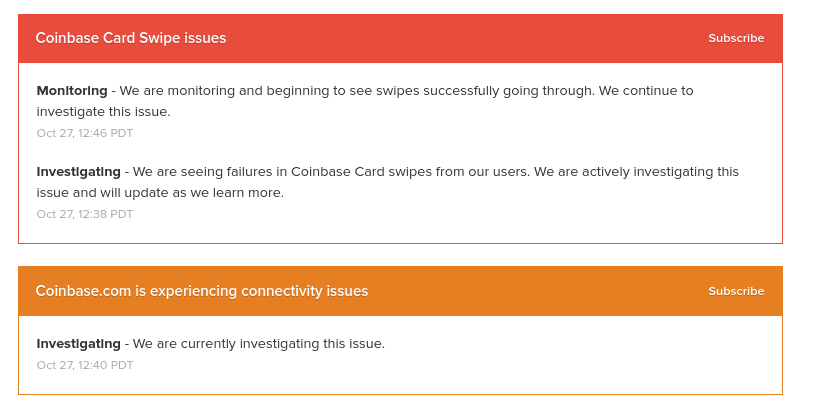
Task: Click 'We are currently investigating this issue' text
Action: 259,344
